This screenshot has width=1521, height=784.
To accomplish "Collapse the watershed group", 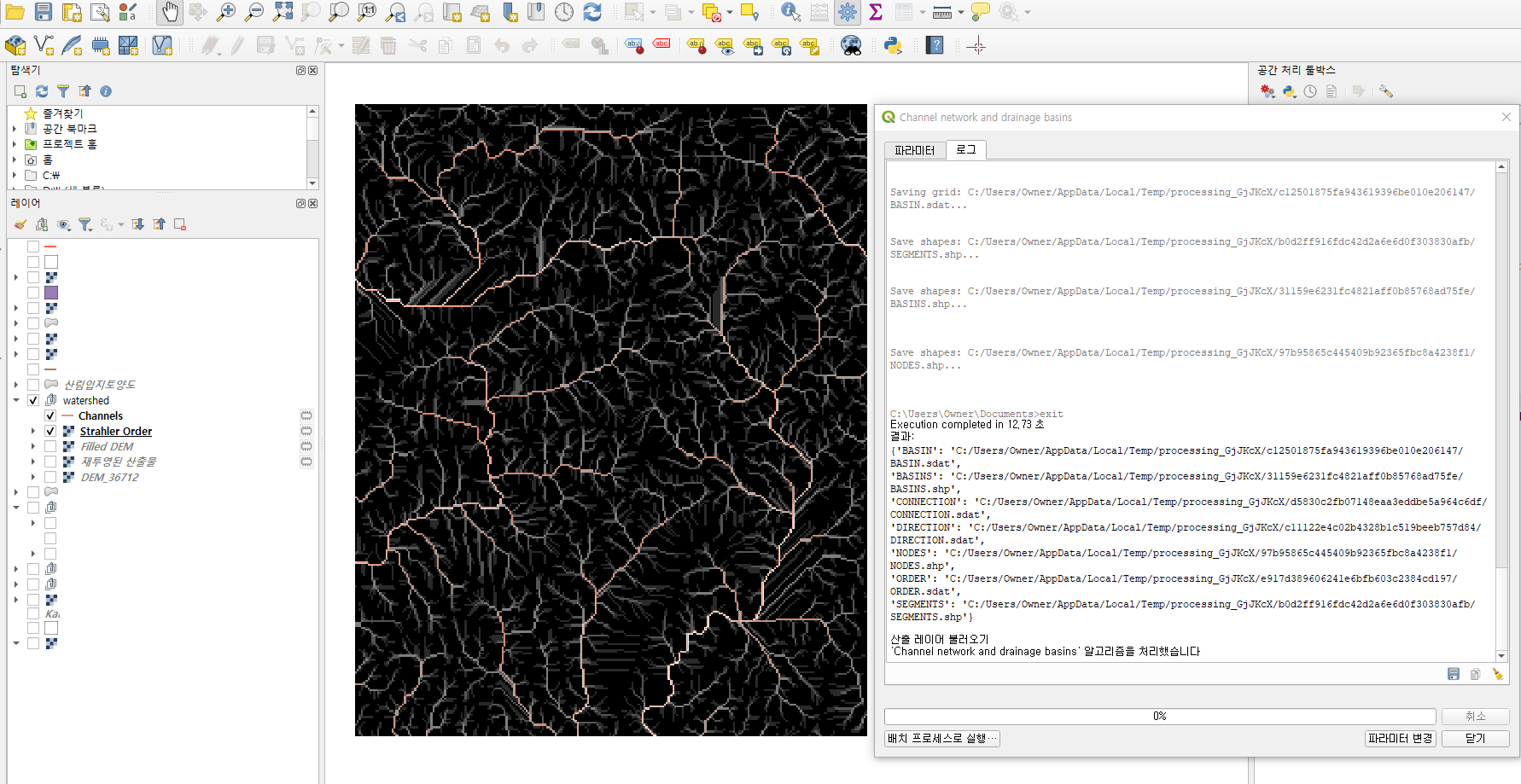I will [x=16, y=400].
